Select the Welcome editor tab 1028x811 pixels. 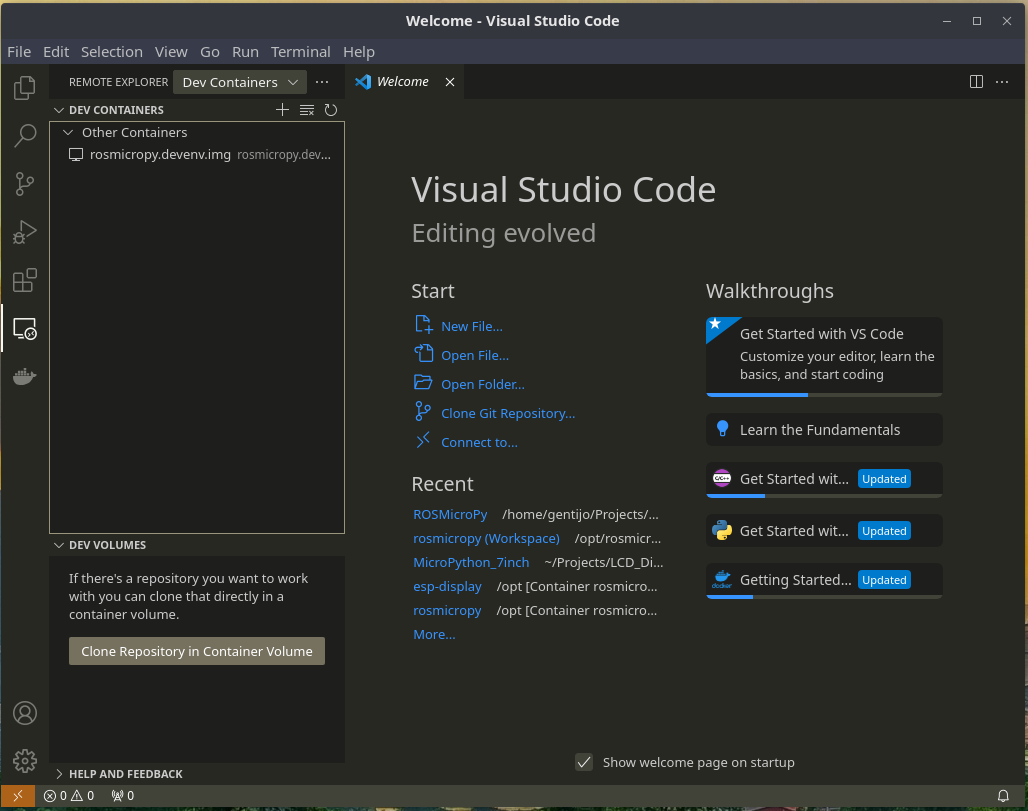[403, 81]
